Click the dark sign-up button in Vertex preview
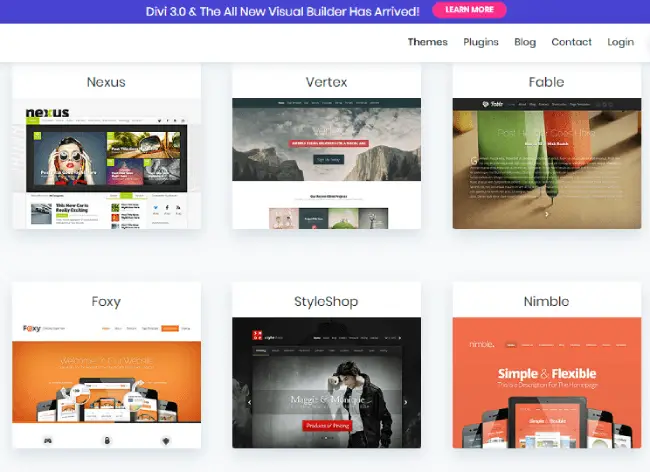Viewport: 650px width, 472px height. 328,160
